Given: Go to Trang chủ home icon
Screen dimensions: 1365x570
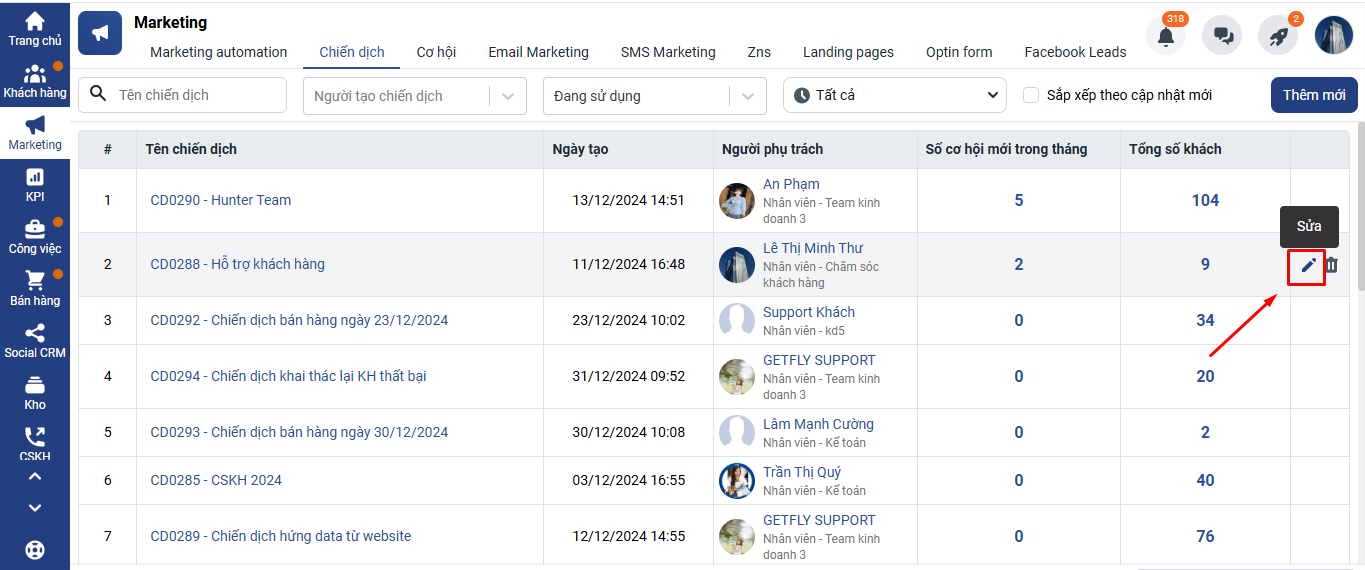Looking at the screenshot, I should 35,28.
